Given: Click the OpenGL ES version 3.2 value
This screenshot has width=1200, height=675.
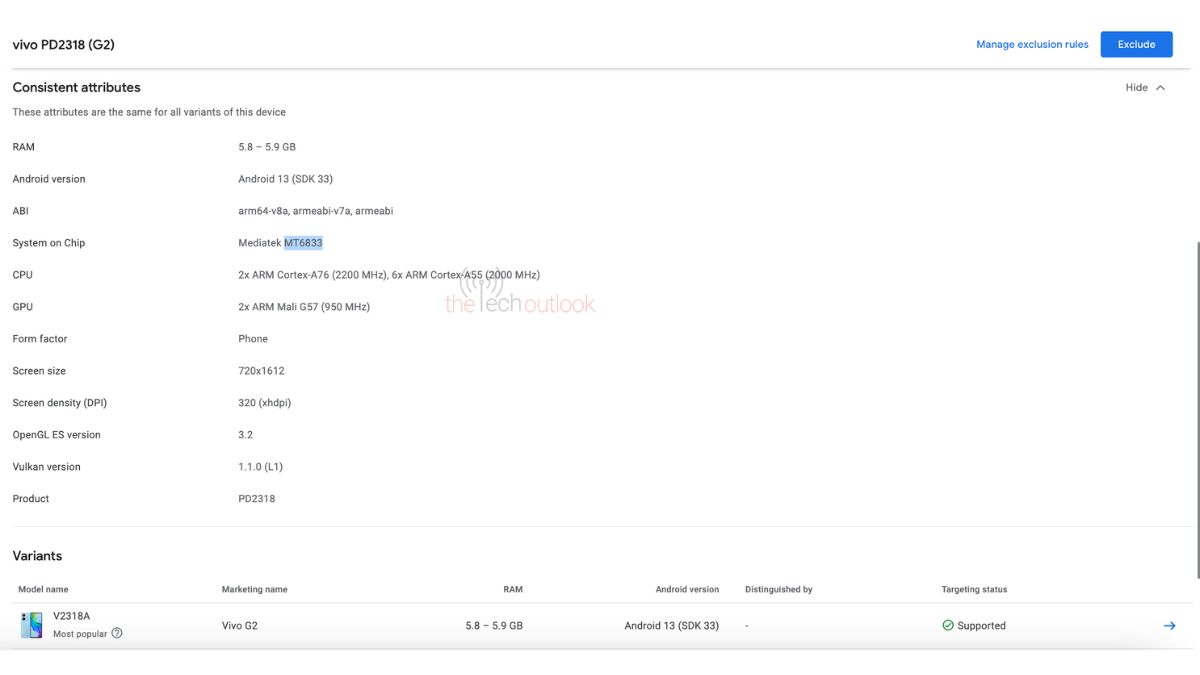Looking at the screenshot, I should pyautogui.click(x=245, y=435).
